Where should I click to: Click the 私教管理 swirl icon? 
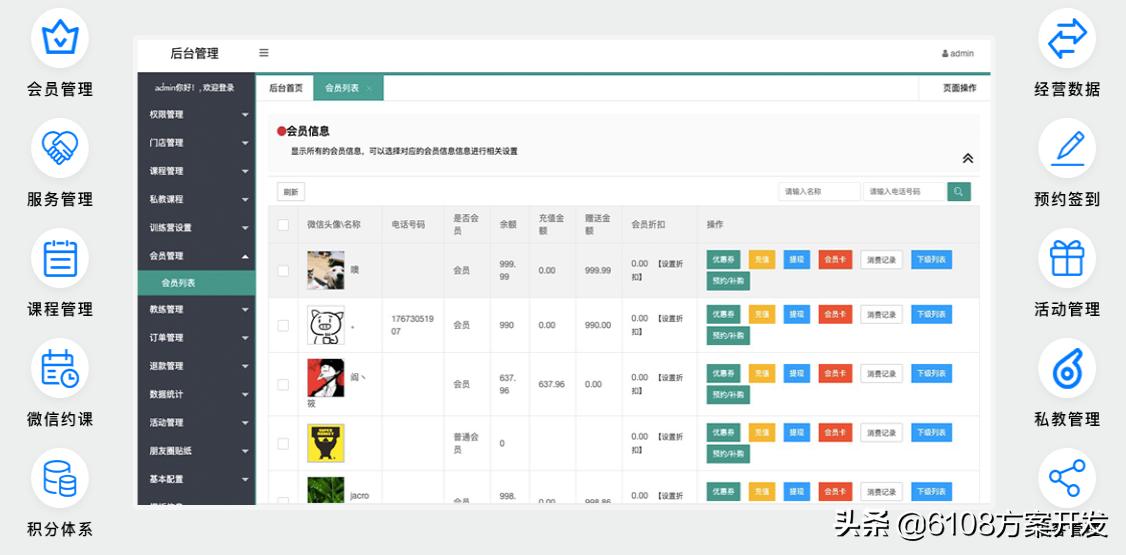click(1067, 368)
